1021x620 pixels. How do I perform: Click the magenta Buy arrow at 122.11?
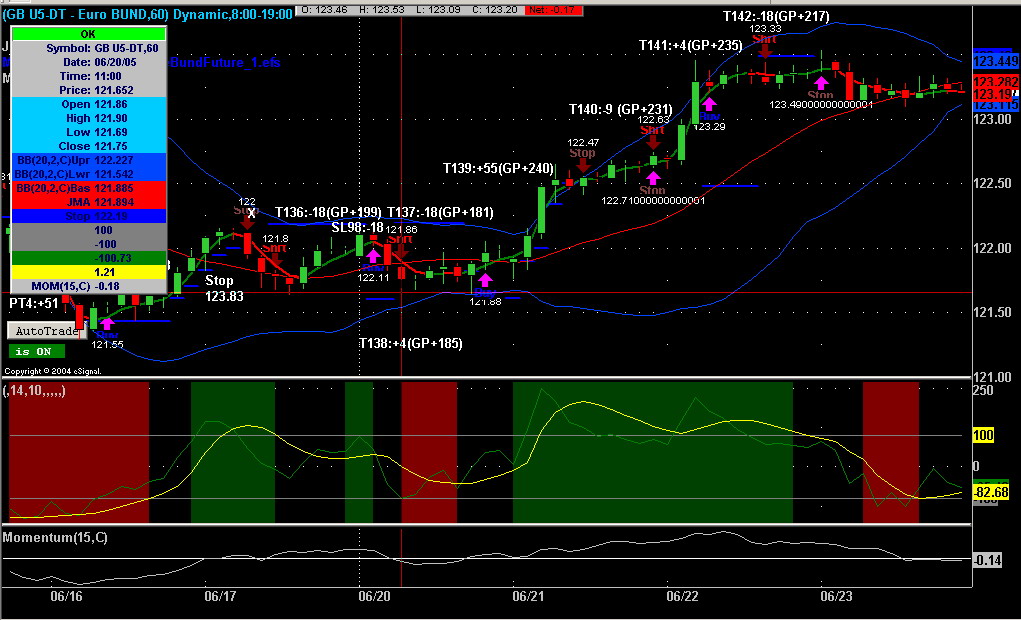pyautogui.click(x=373, y=257)
